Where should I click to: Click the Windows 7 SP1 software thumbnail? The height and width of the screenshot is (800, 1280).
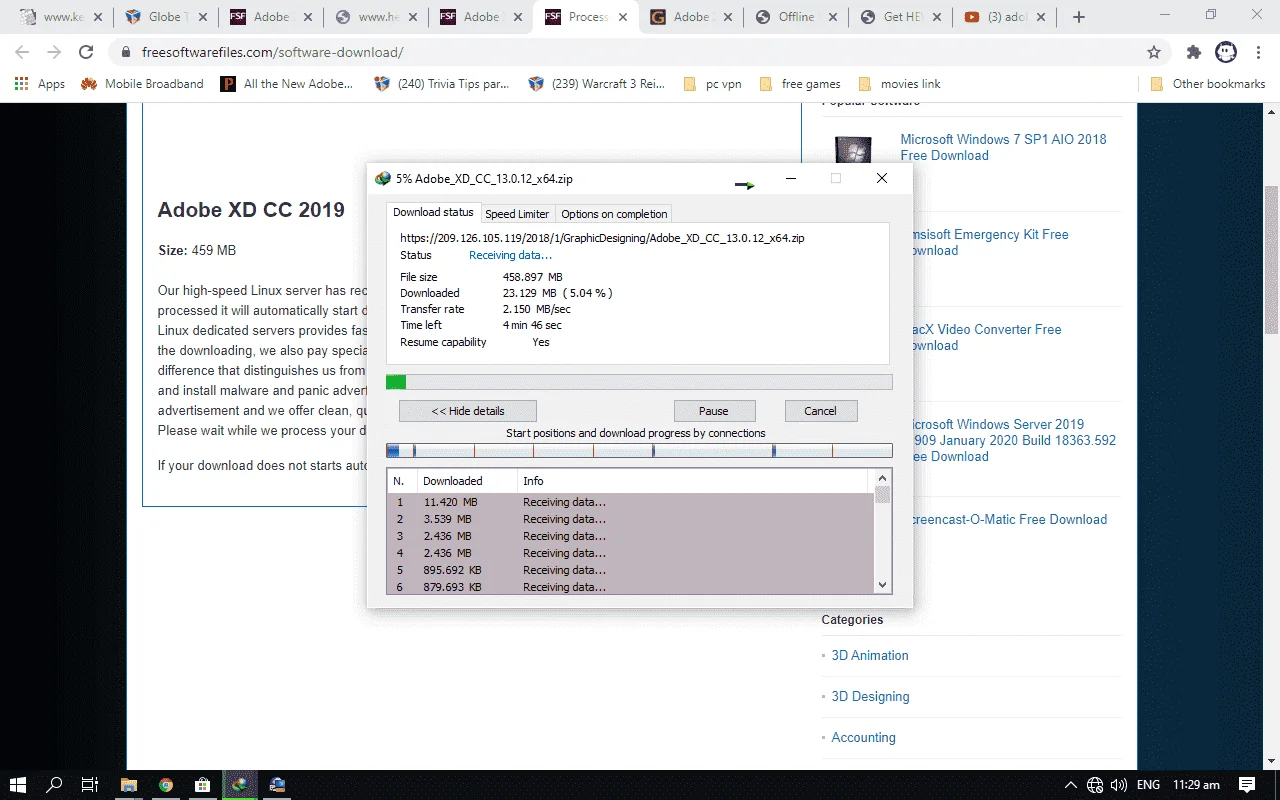point(853,150)
